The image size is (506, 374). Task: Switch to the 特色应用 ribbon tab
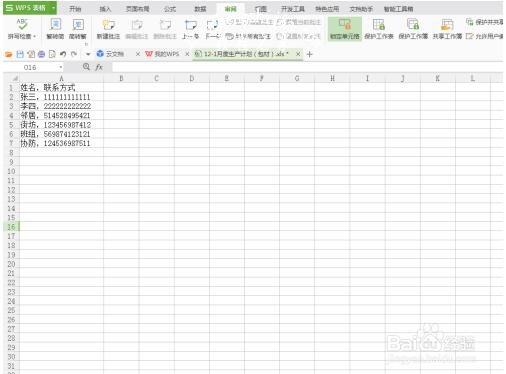click(x=327, y=9)
